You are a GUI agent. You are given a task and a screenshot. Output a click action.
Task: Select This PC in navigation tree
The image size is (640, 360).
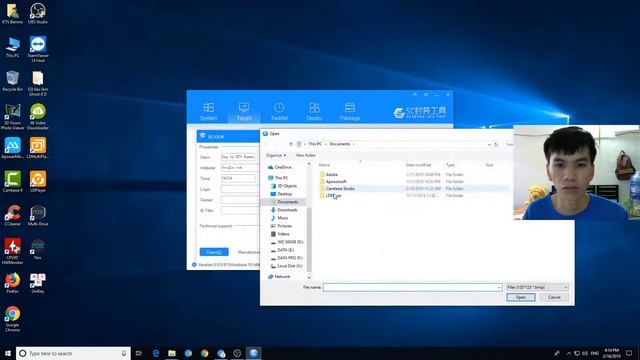click(281, 178)
